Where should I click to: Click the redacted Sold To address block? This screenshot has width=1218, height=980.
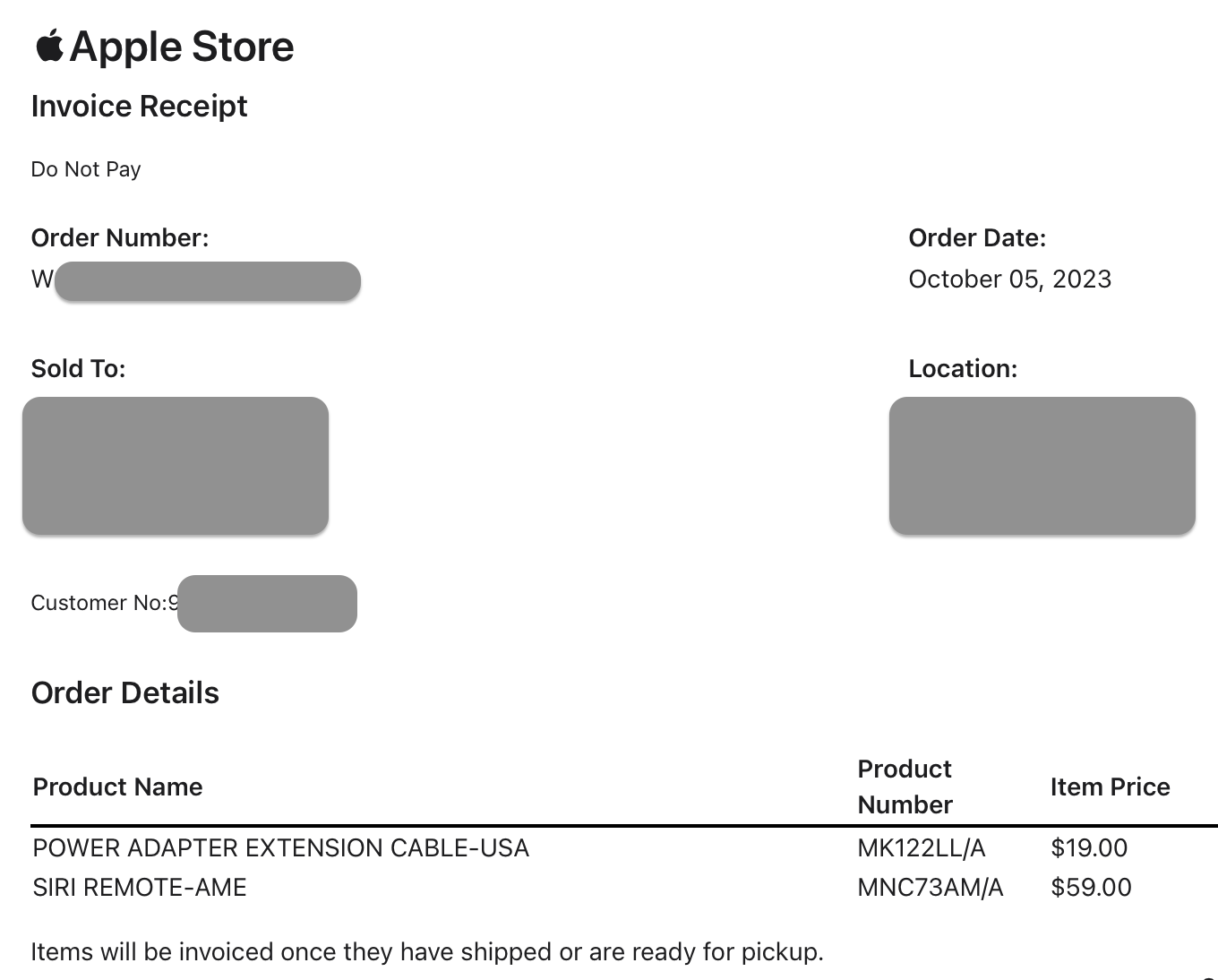[176, 466]
